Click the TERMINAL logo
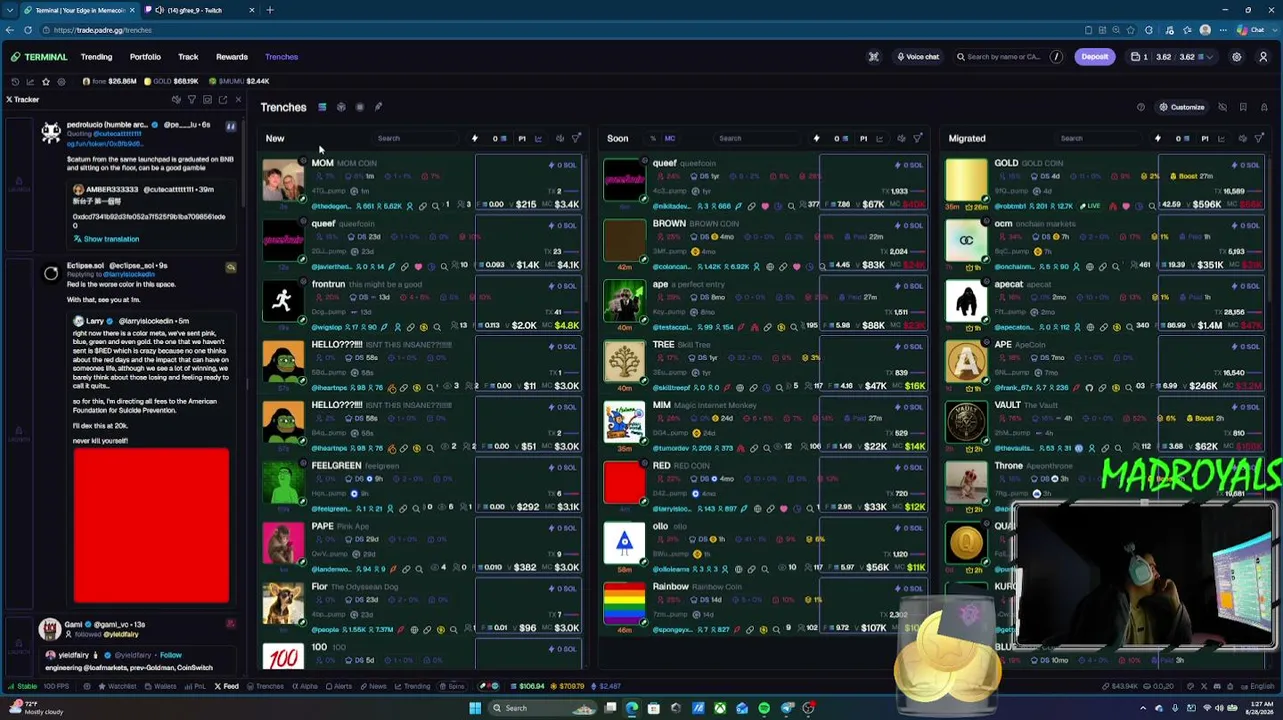 [x=39, y=57]
